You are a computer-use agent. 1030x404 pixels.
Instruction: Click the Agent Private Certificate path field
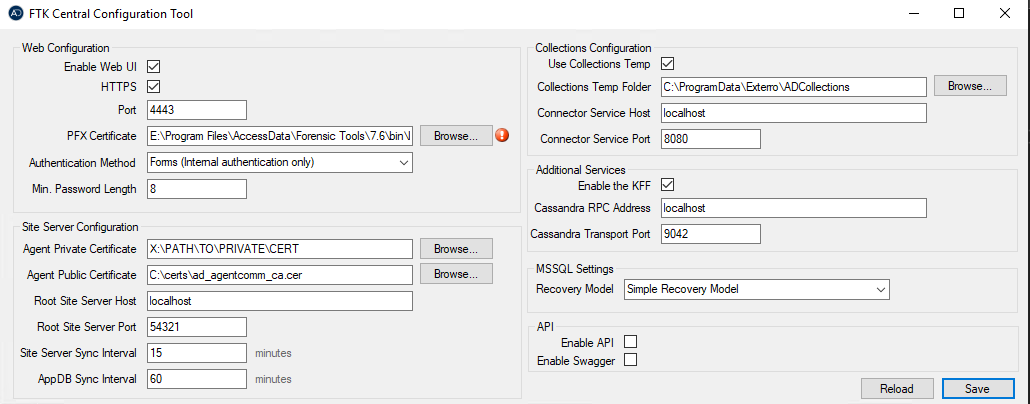pos(280,249)
